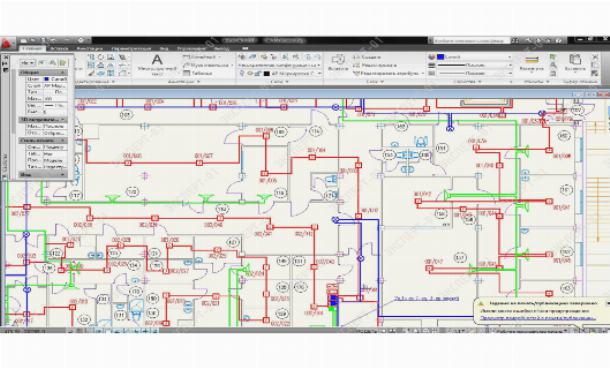Viewport: 610px width, 368px height.
Task: Open the lineweight dropdown in Properties panel
Action: point(509,65)
